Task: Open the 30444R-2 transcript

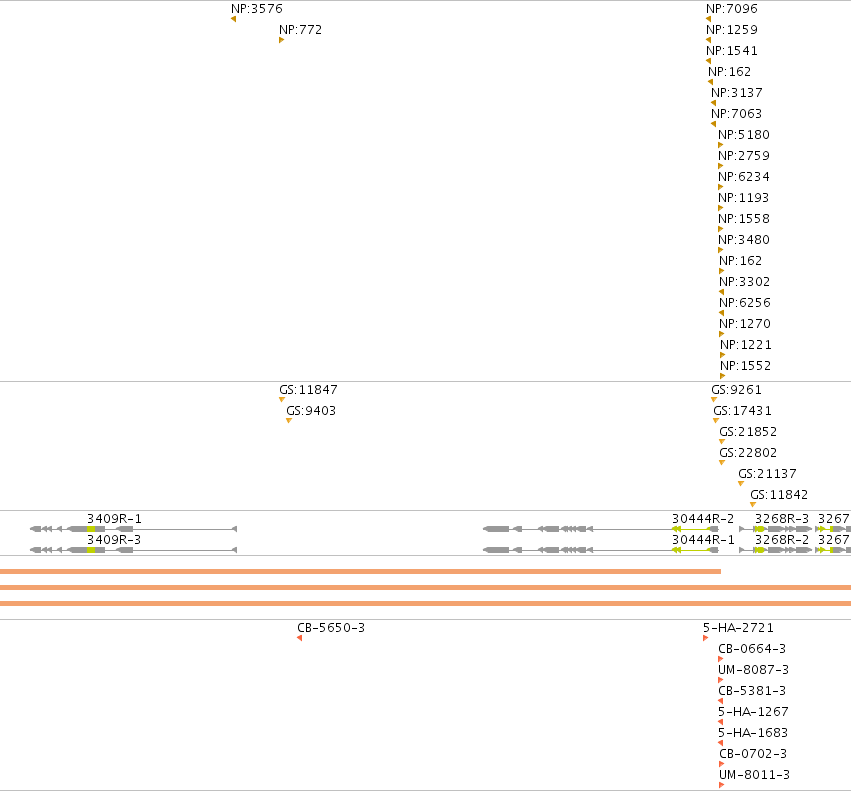Action: (601, 529)
